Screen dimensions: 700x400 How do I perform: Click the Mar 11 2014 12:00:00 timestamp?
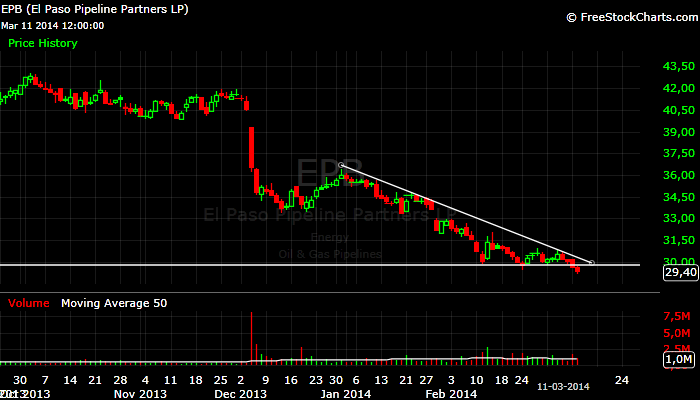[x=53, y=26]
